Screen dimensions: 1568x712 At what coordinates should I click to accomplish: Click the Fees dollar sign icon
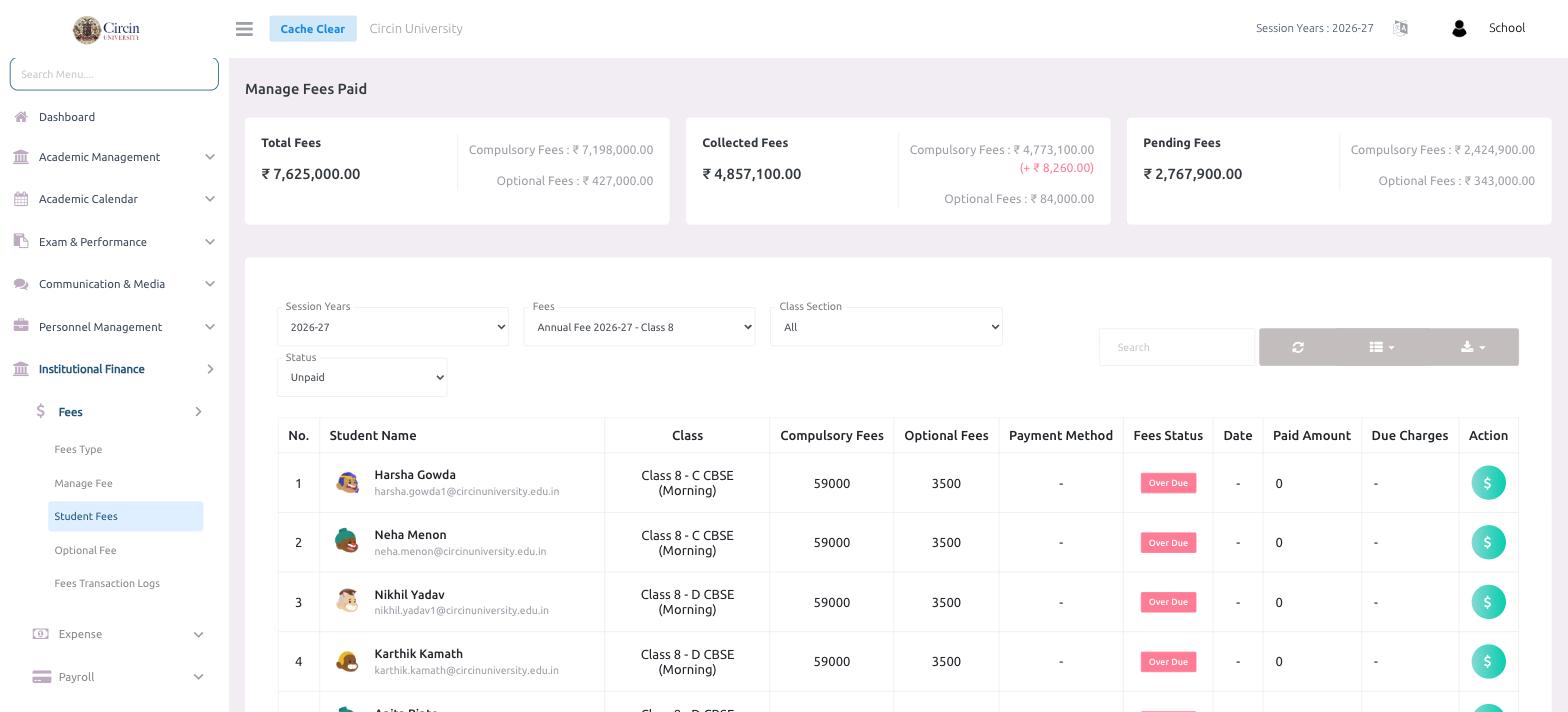click(x=40, y=411)
